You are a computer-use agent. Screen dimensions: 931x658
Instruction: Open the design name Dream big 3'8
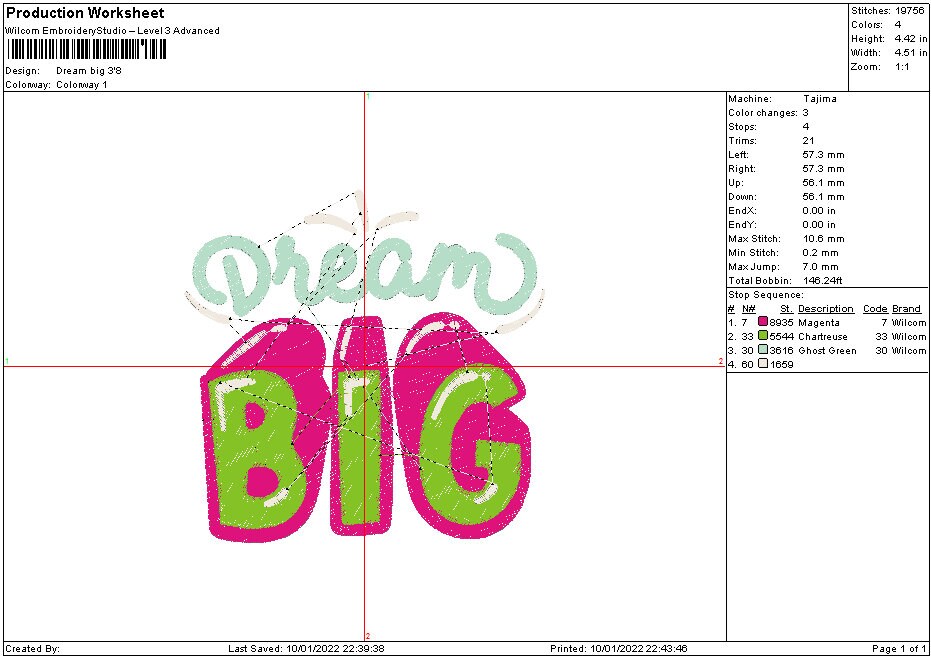(87, 71)
